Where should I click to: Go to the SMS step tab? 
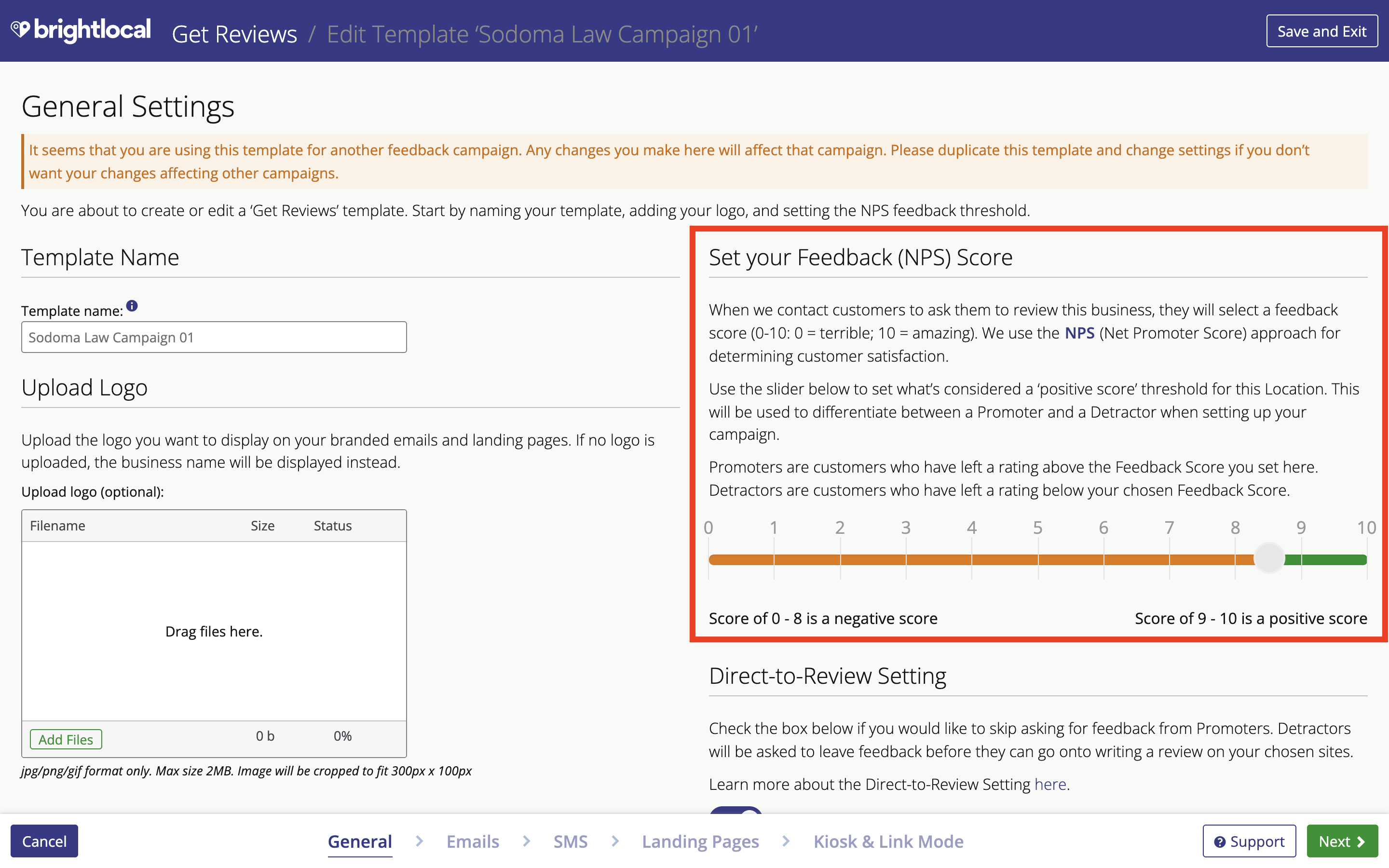[571, 841]
